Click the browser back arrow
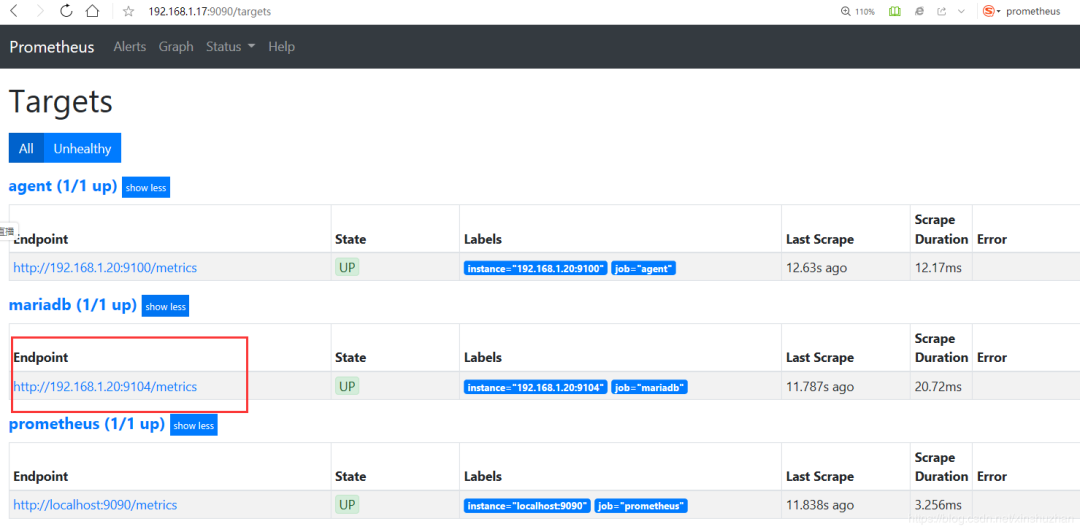The image size is (1080, 532). [15, 11]
